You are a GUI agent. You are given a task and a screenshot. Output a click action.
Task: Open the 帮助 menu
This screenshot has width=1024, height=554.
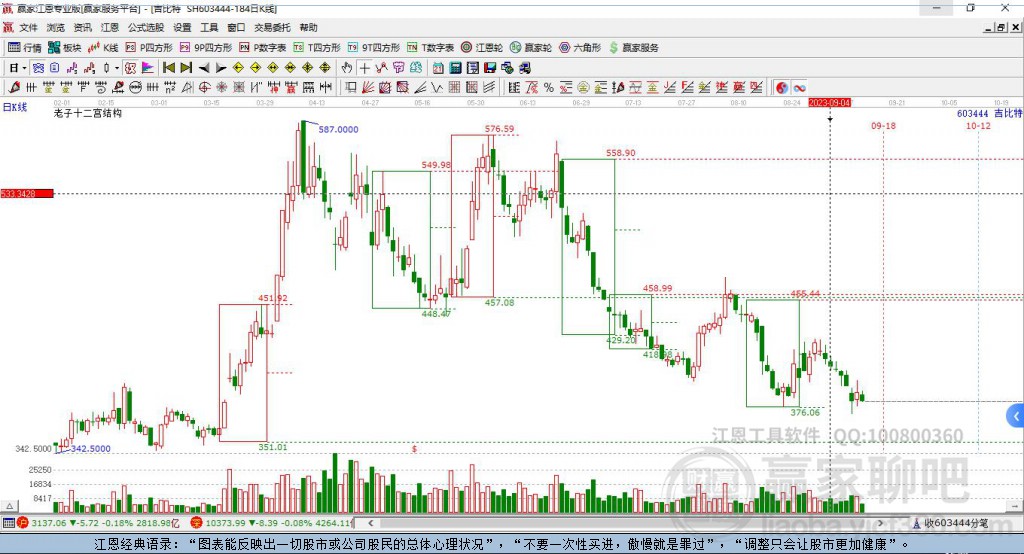point(308,27)
